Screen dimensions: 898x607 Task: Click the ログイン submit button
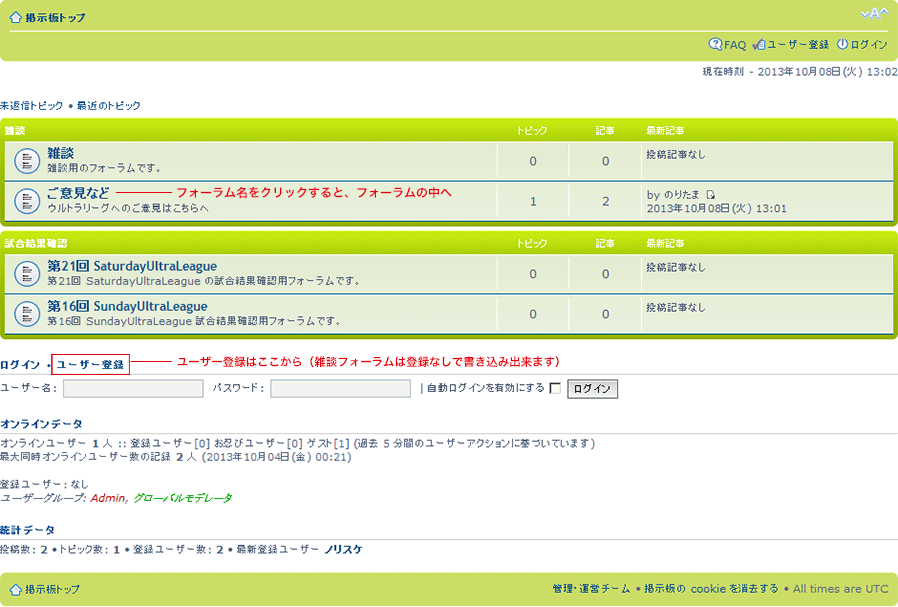coord(592,389)
